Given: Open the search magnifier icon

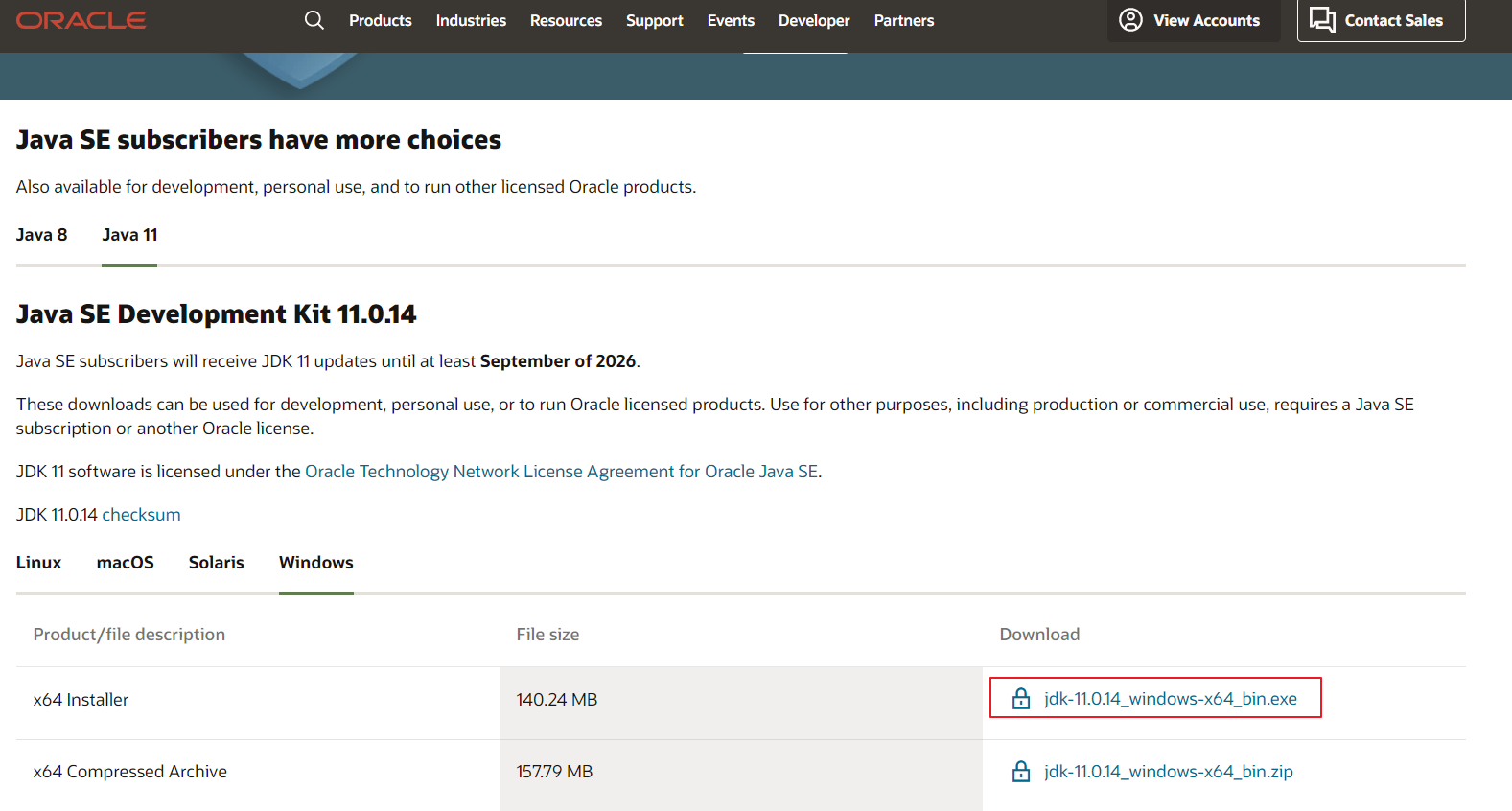Looking at the screenshot, I should pyautogui.click(x=314, y=20).
